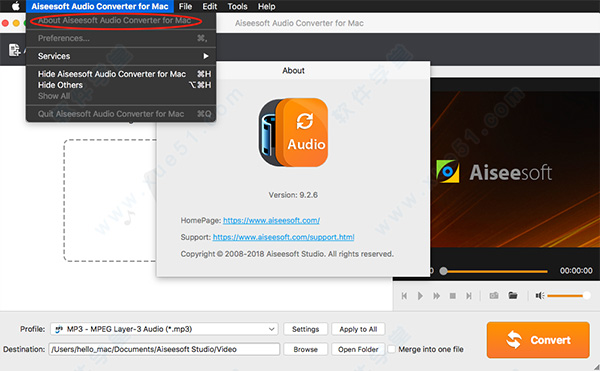Click the playback progress slider
Viewport: 600px width, 371px height.
tap(494, 271)
